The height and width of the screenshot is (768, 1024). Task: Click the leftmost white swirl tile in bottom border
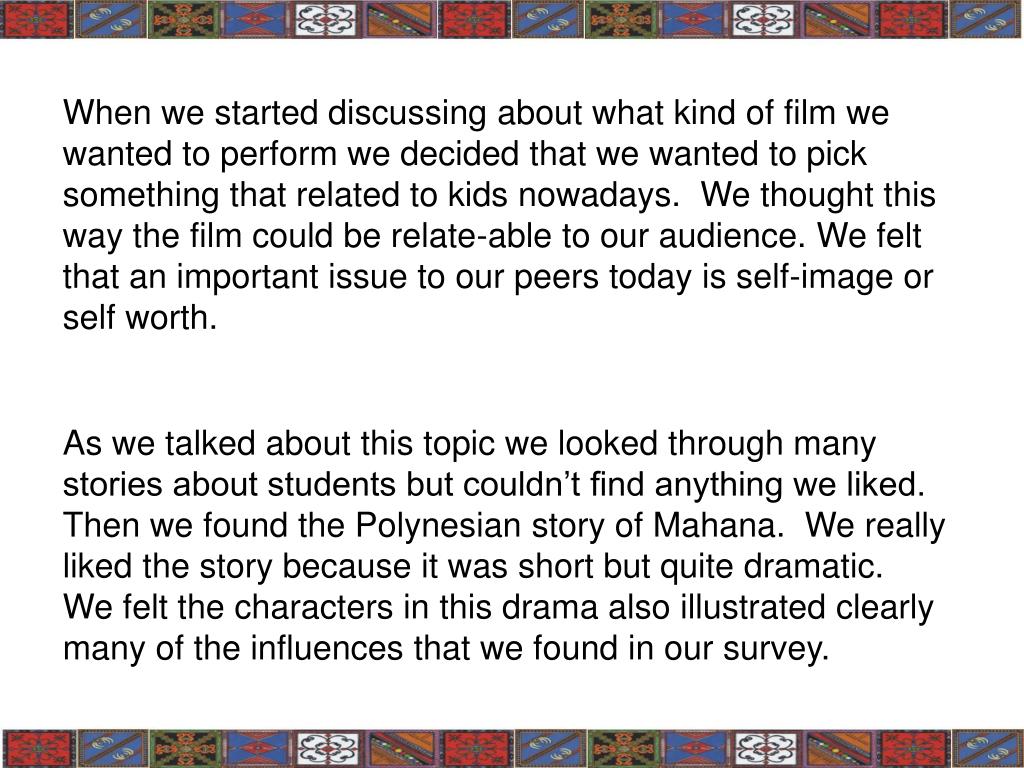(x=327, y=749)
